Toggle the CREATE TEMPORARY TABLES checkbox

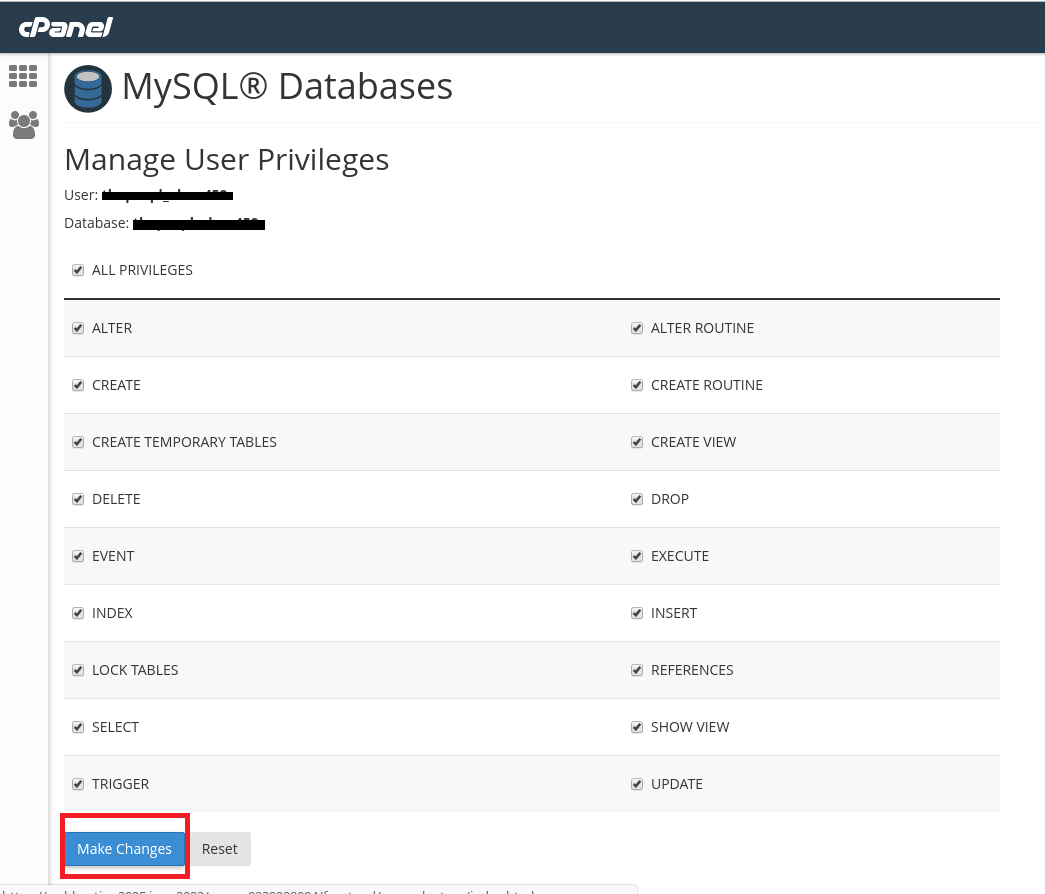pos(78,442)
